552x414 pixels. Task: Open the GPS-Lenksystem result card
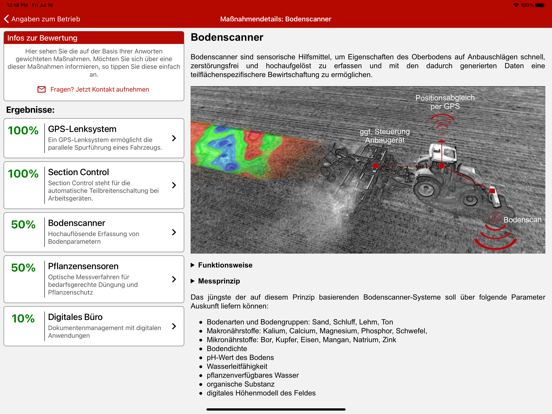(x=94, y=138)
